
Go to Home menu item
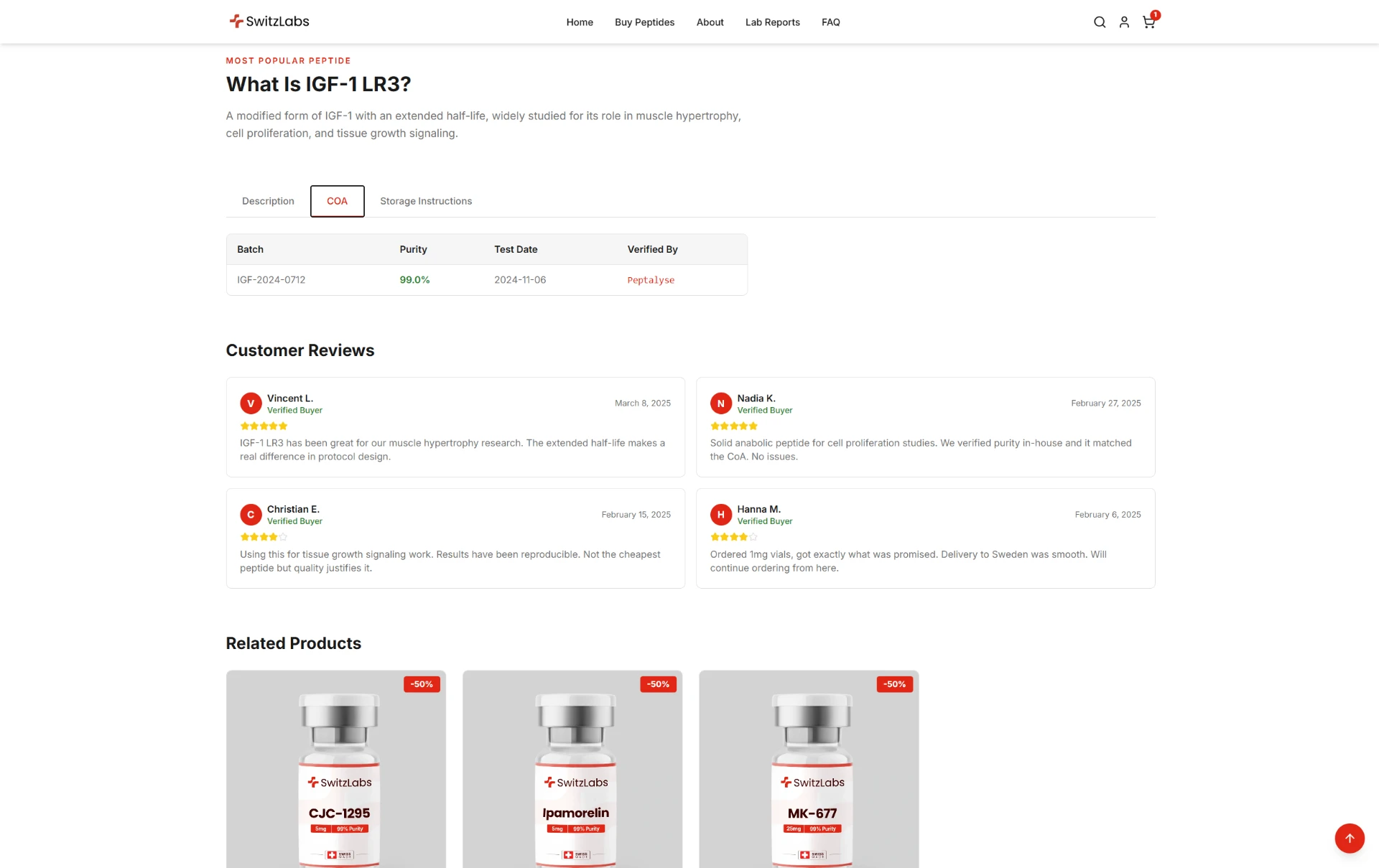click(x=580, y=22)
